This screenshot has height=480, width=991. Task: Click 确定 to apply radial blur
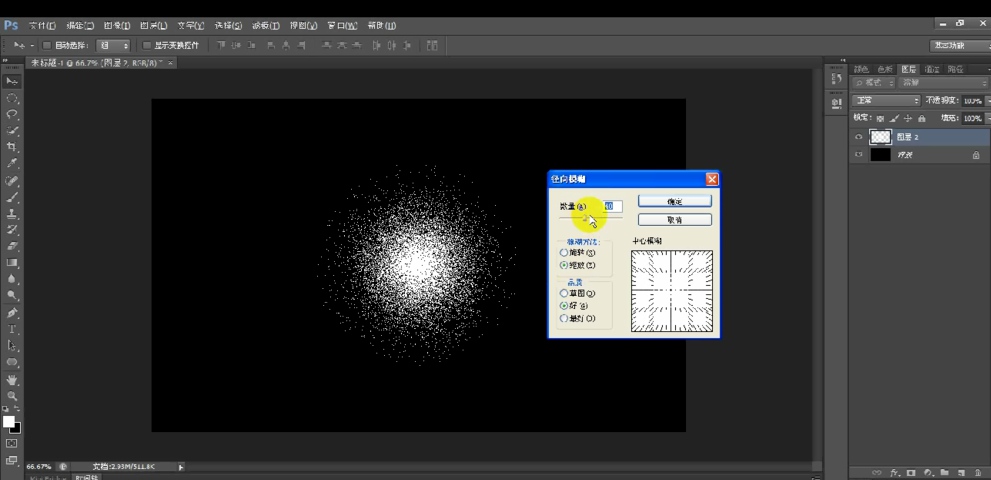coord(675,202)
